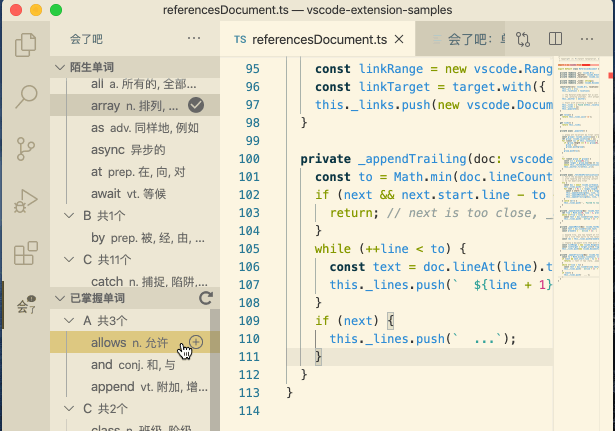Select the 'by prep.' entry

coord(135,237)
